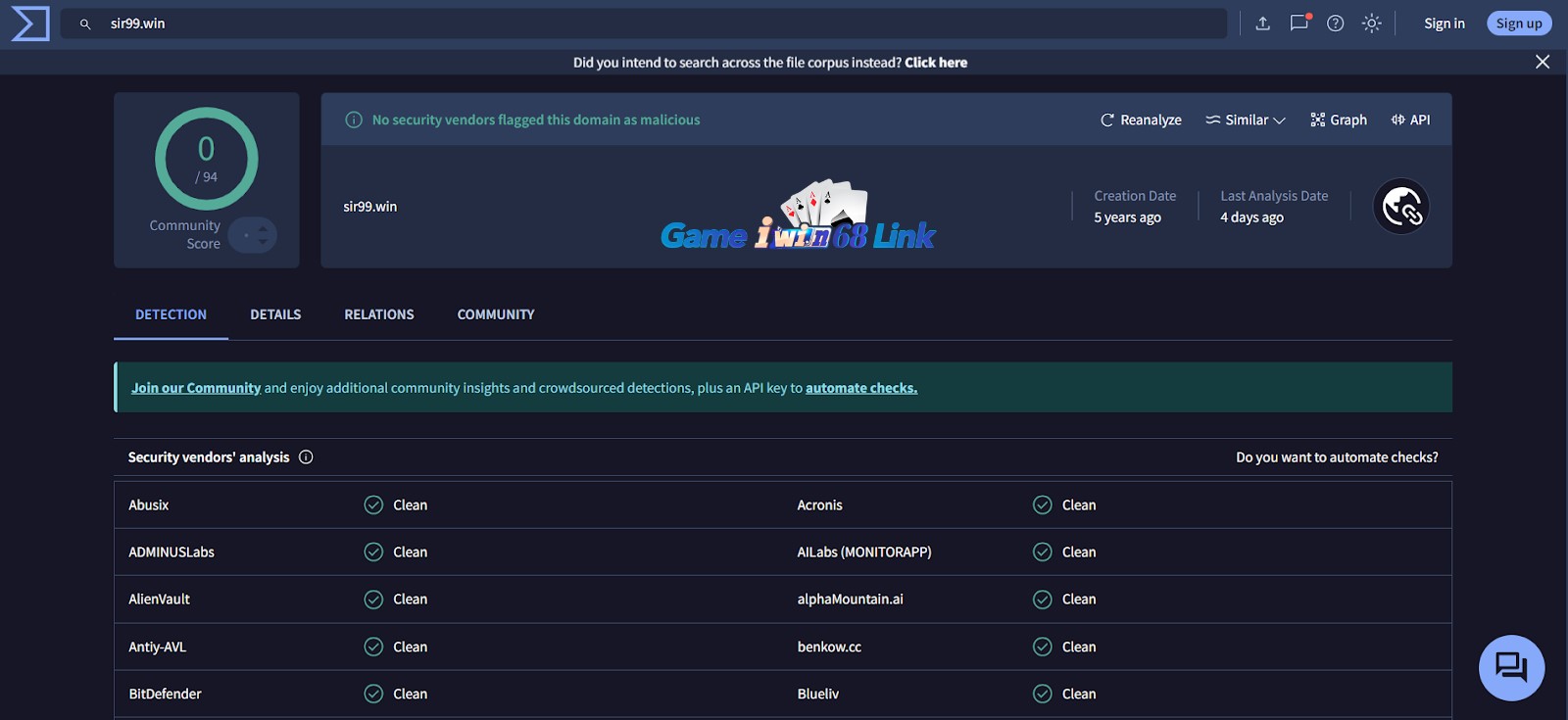Click the ADMINUSLabs vendor name
Viewport: 1568px width, 720px height.
tap(171, 552)
